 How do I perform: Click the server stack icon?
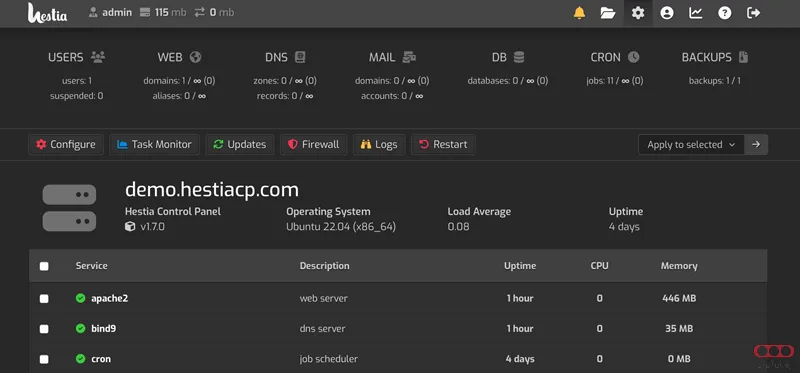pos(69,208)
